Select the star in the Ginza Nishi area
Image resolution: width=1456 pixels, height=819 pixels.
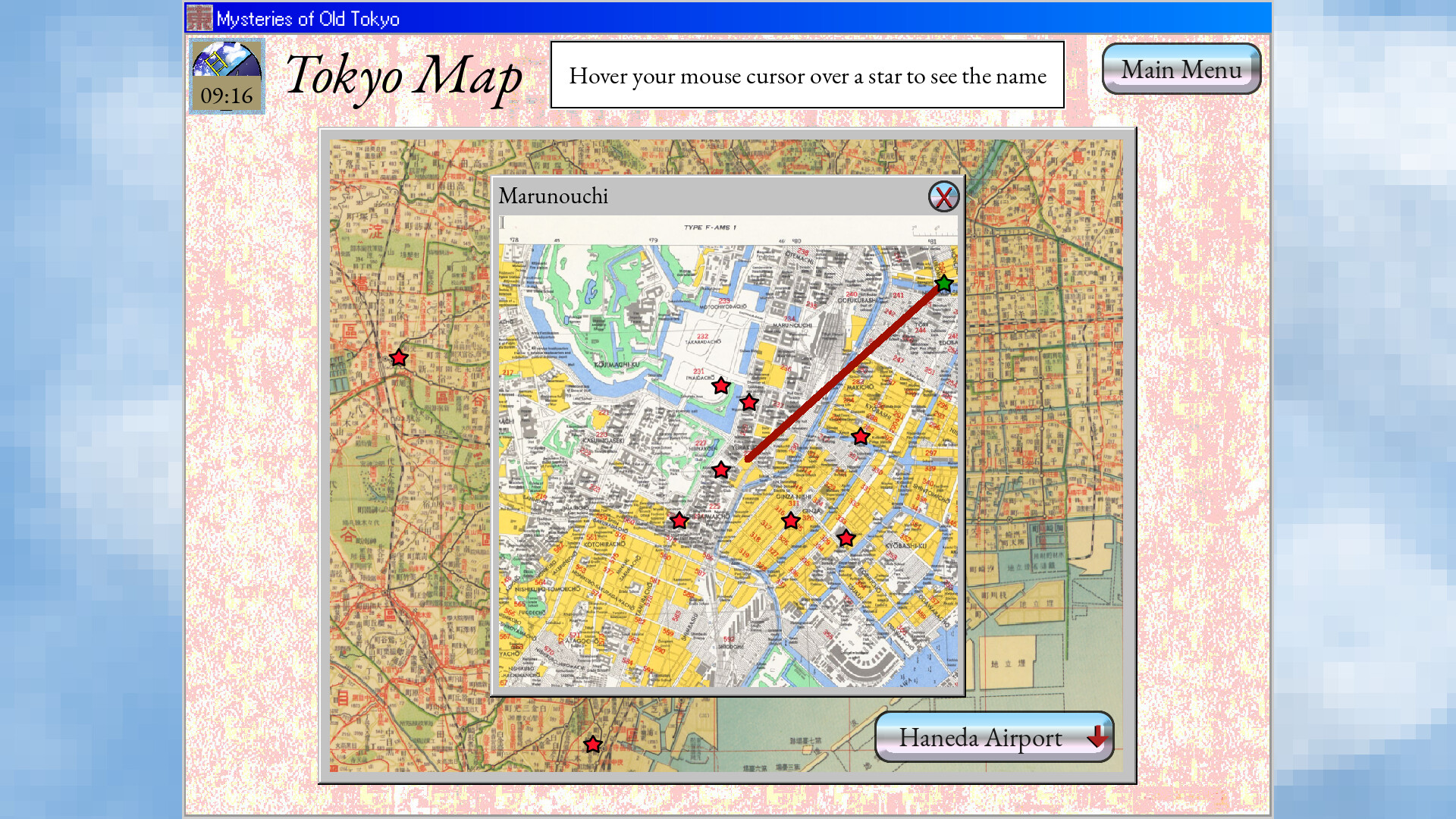click(x=791, y=520)
